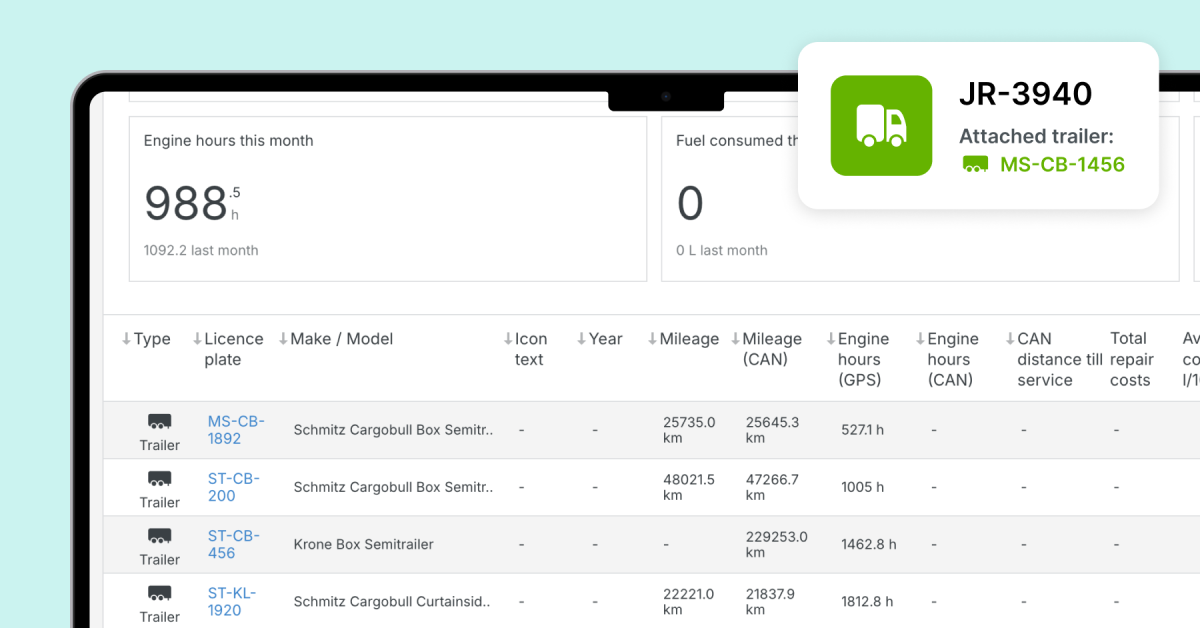Click the green truck icon on JR-3940 card
The image size is (1200, 628).
pos(881,125)
